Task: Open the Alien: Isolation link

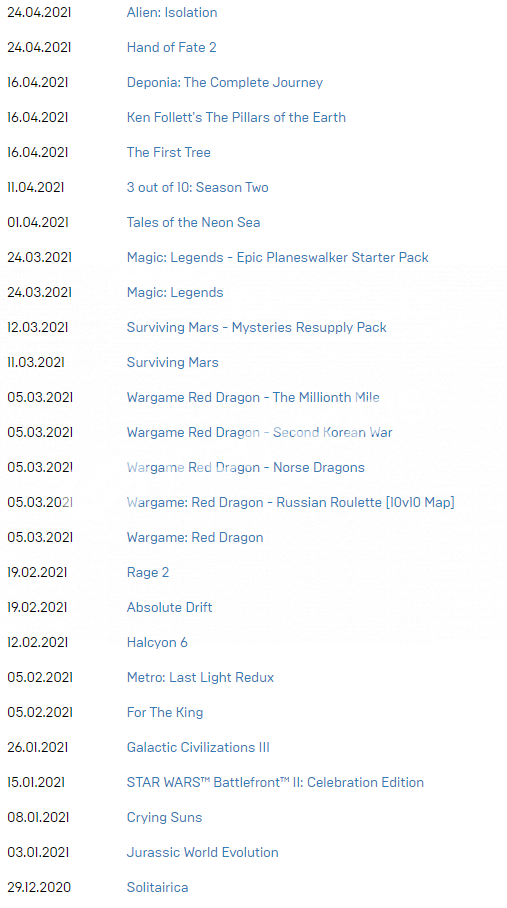Action: [x=172, y=12]
